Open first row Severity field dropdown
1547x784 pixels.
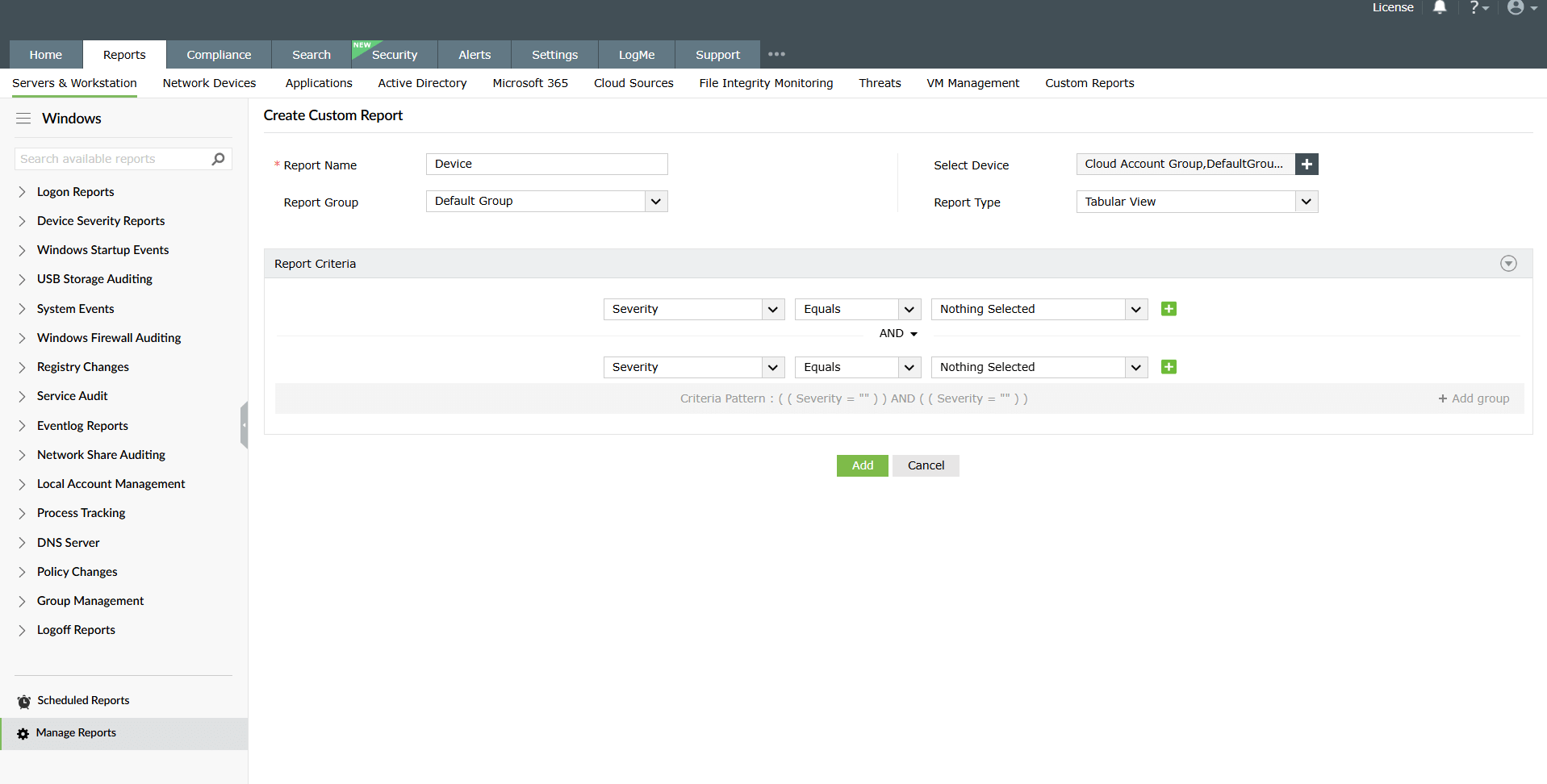coord(694,309)
